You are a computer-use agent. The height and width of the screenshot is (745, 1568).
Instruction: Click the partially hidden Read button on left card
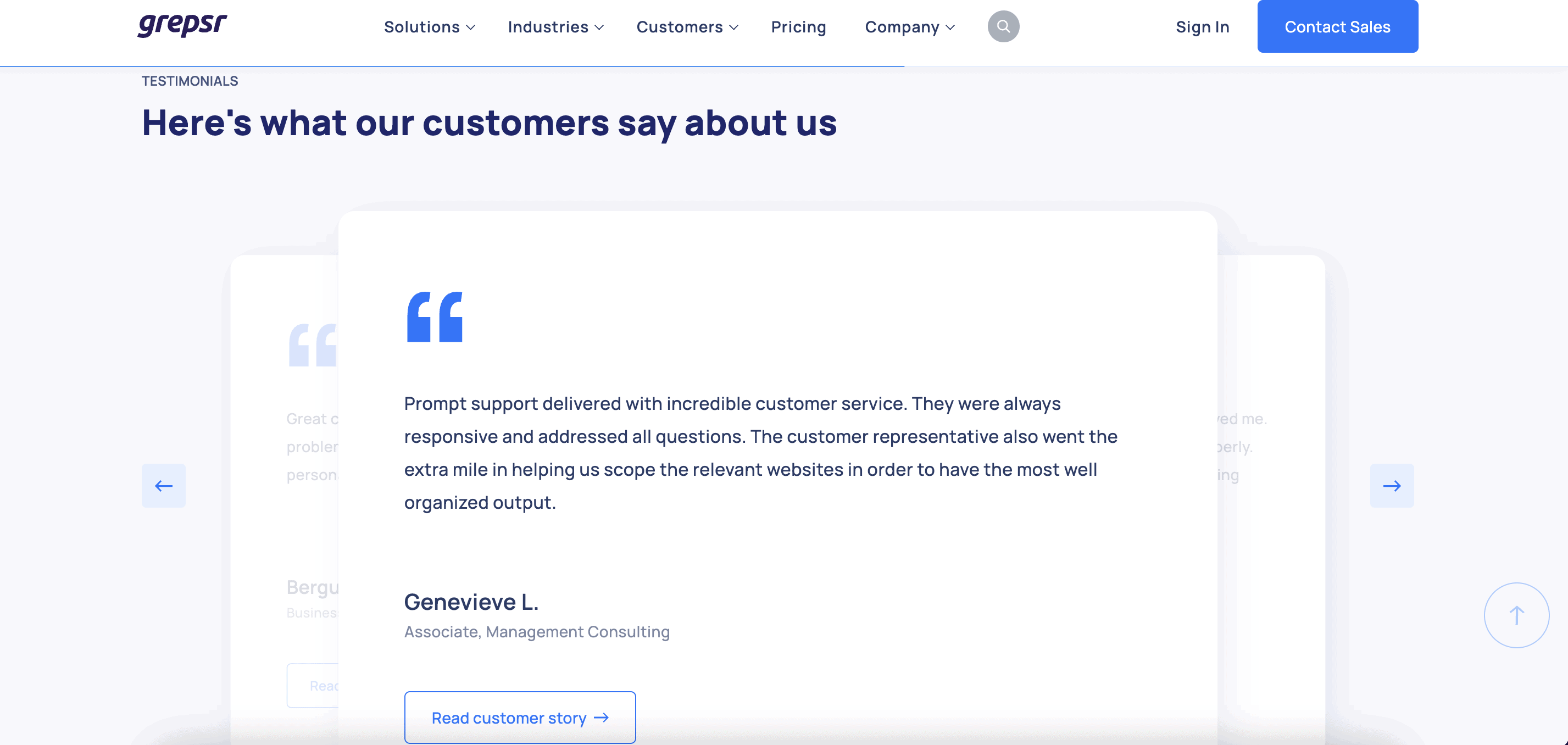tap(313, 686)
